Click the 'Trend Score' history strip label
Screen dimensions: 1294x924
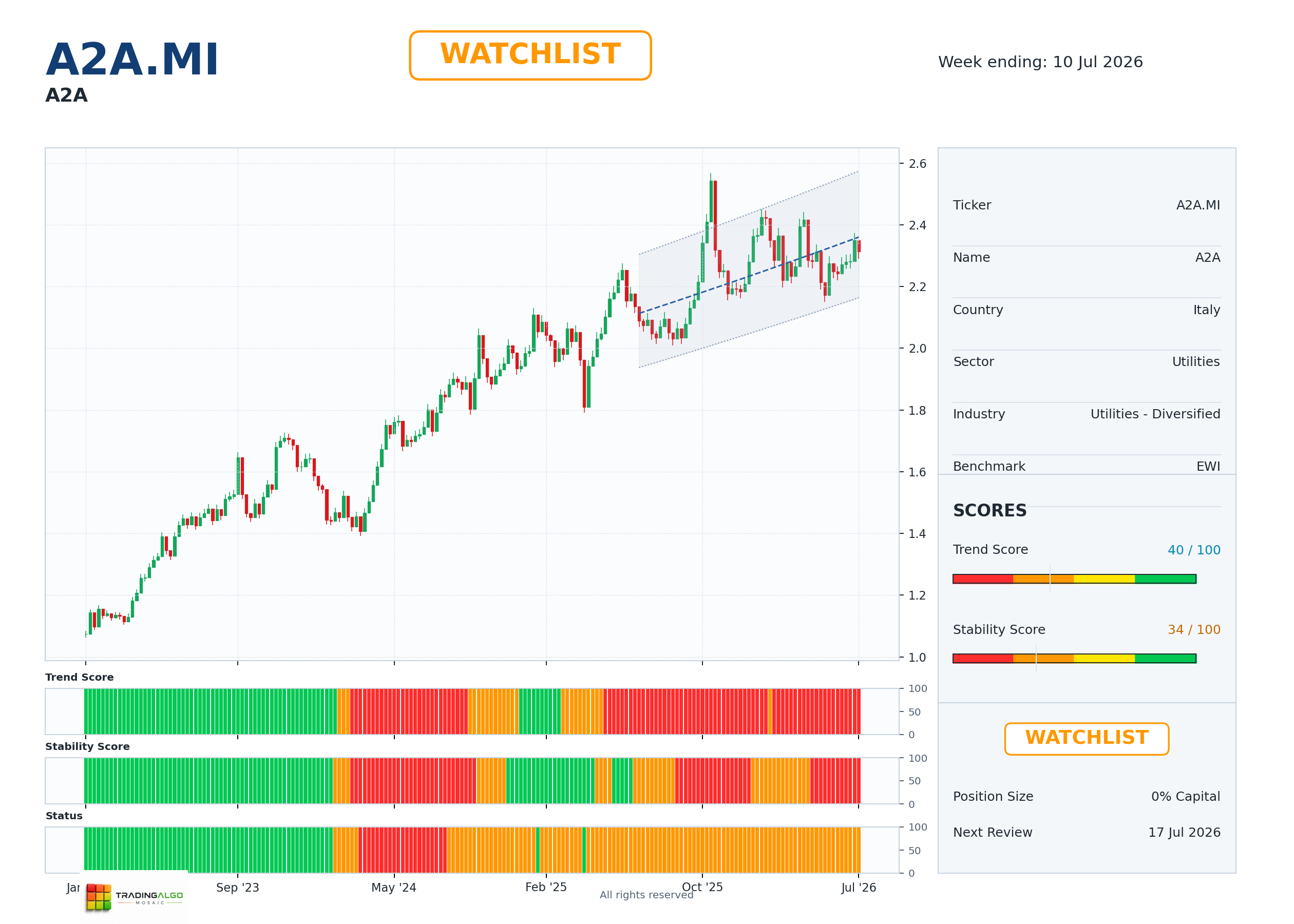(79, 677)
